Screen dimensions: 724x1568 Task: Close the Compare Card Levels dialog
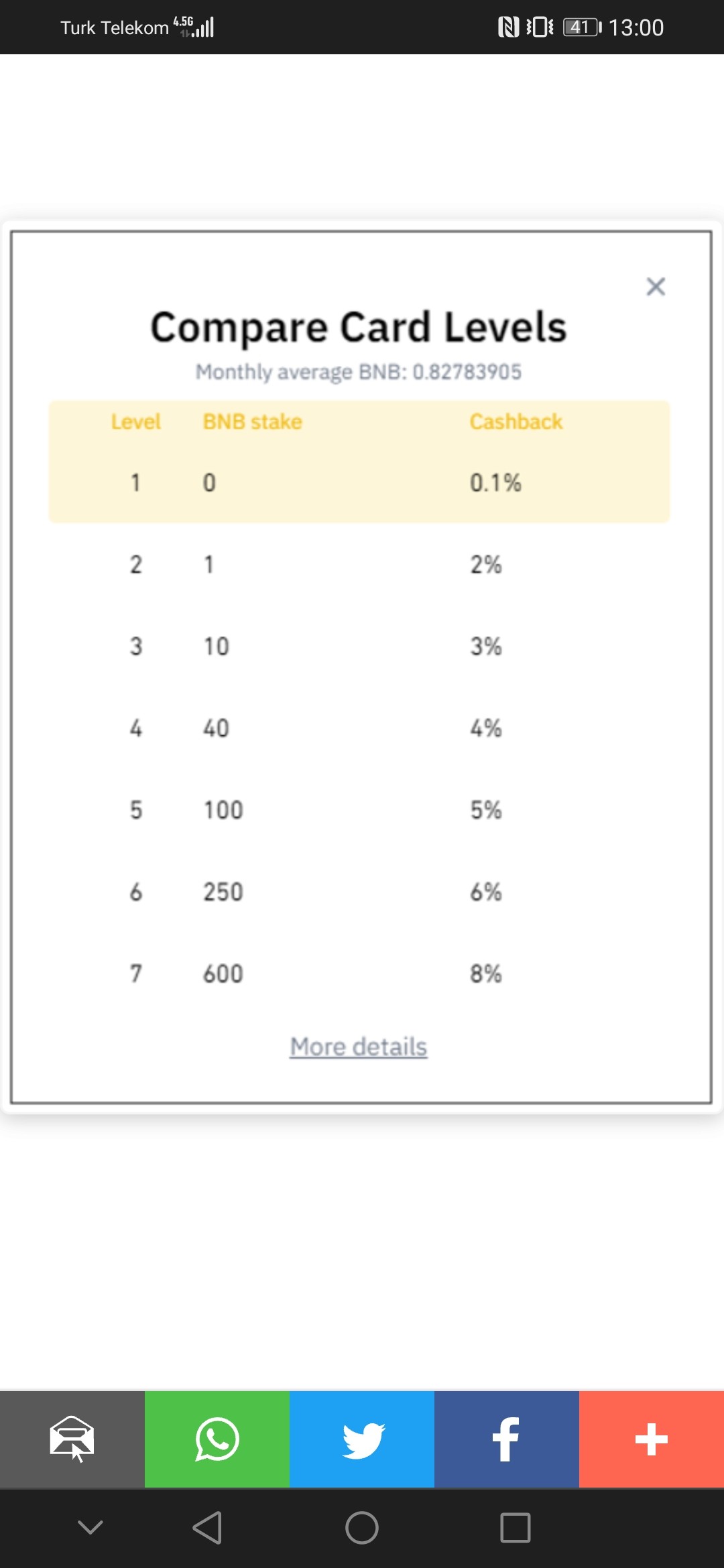coord(656,287)
